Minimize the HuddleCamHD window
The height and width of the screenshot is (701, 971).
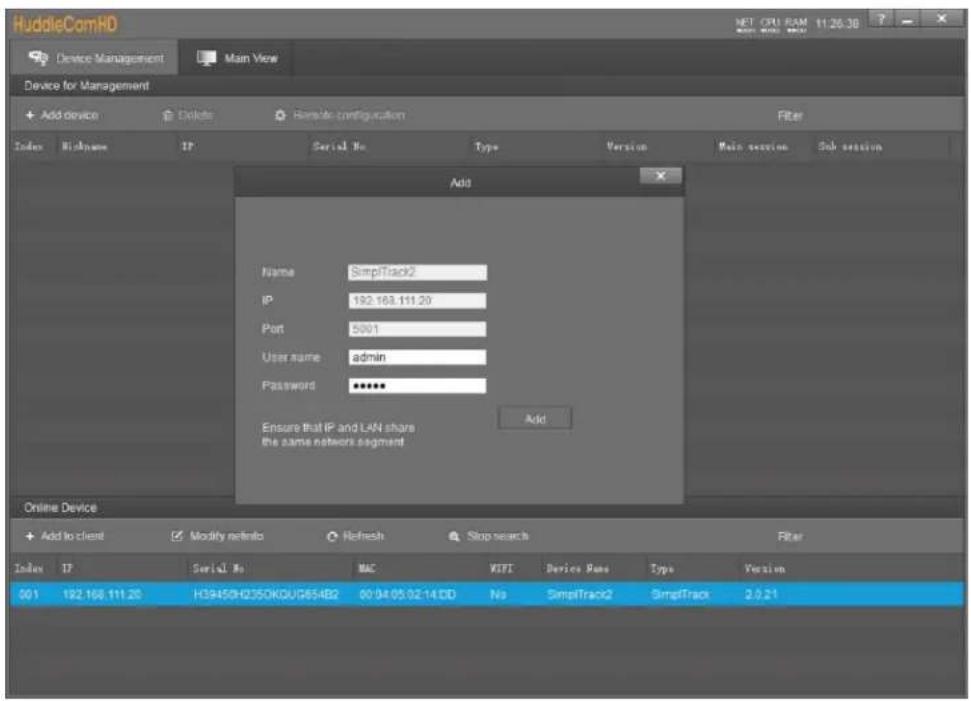point(908,20)
